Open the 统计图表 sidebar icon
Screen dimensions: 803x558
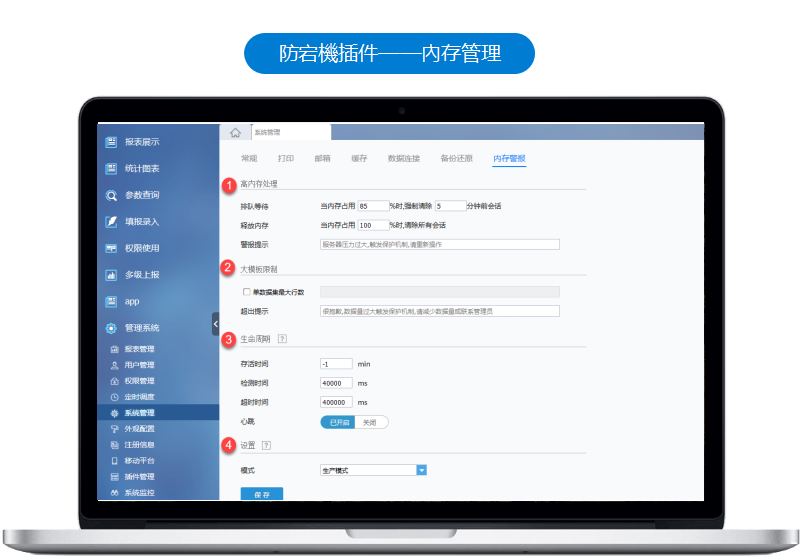111,168
